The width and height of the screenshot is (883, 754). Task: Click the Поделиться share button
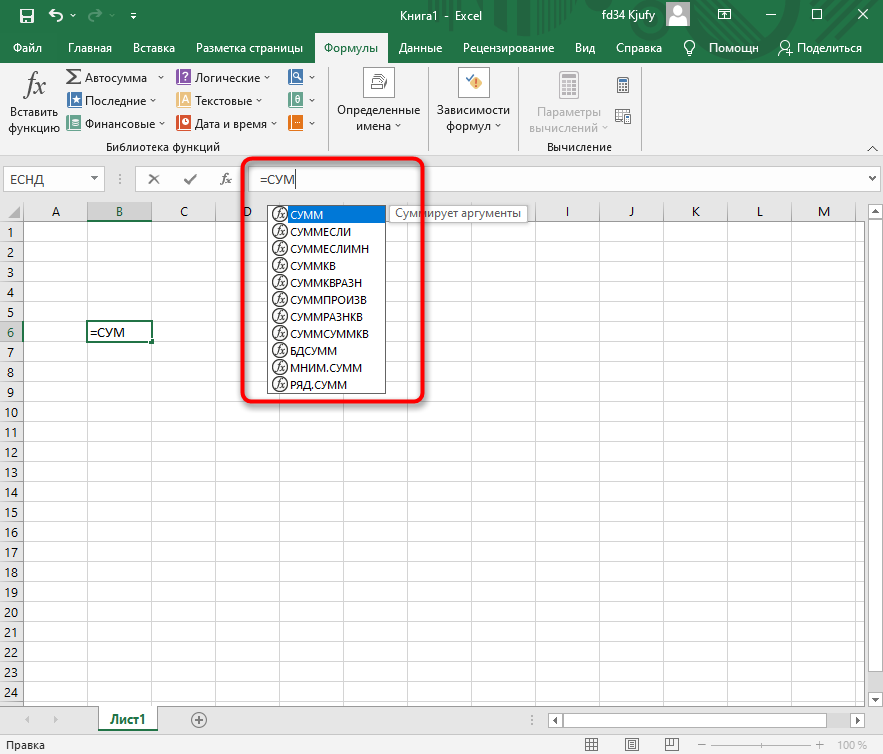pos(819,48)
